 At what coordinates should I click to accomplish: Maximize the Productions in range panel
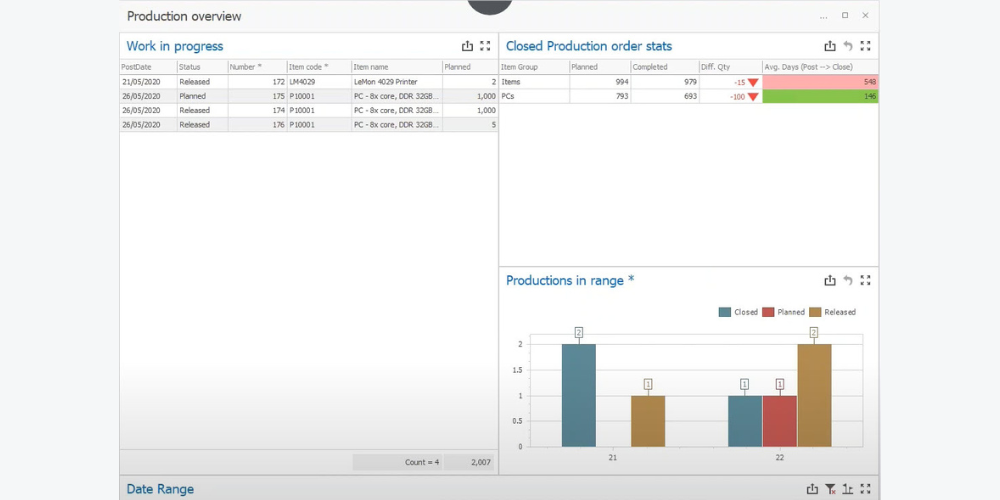coord(865,280)
